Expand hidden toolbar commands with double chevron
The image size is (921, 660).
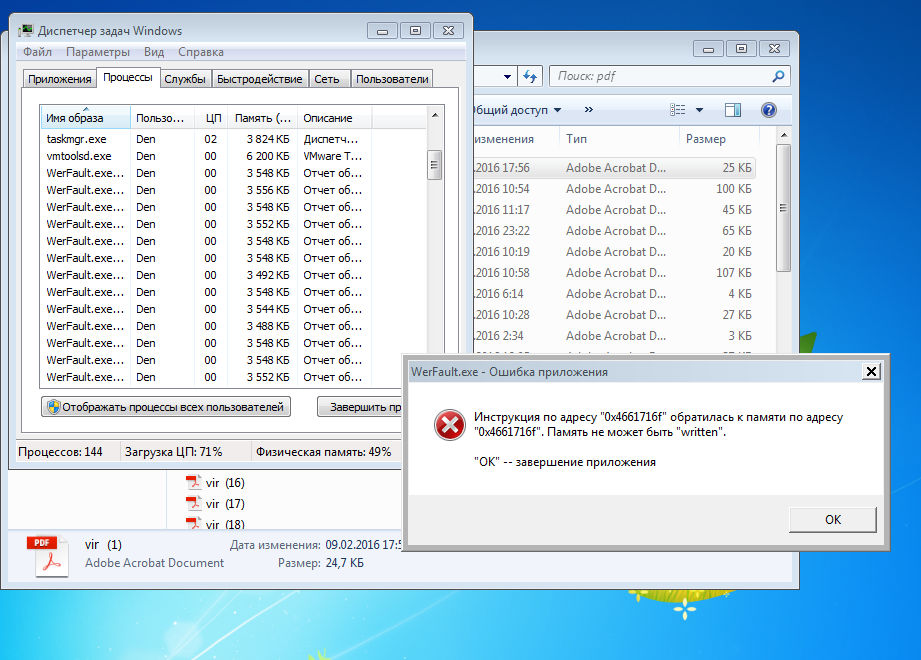[589, 110]
